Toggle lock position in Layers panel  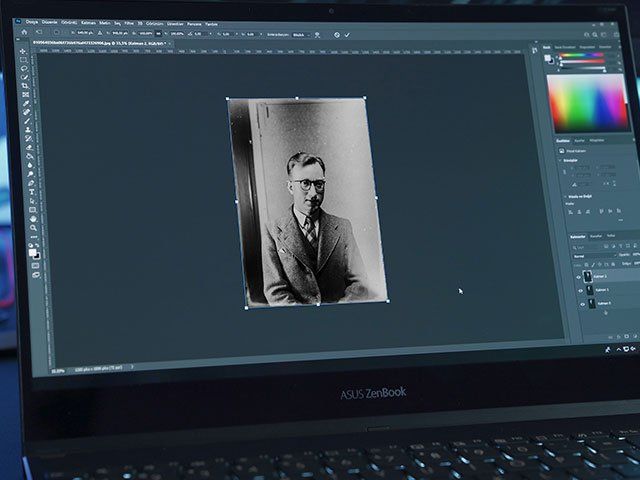point(600,264)
